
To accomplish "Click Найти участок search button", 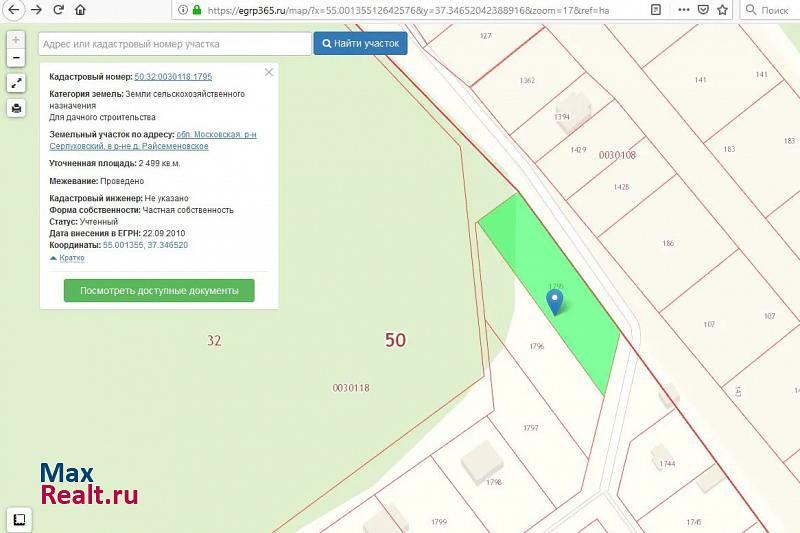I will [360, 44].
